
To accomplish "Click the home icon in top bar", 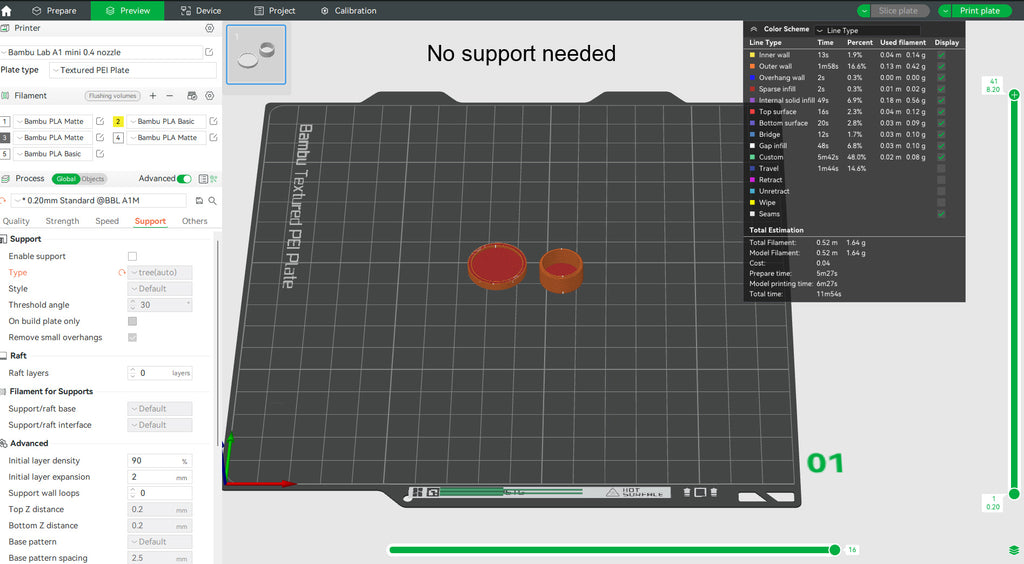I will click(x=7, y=11).
